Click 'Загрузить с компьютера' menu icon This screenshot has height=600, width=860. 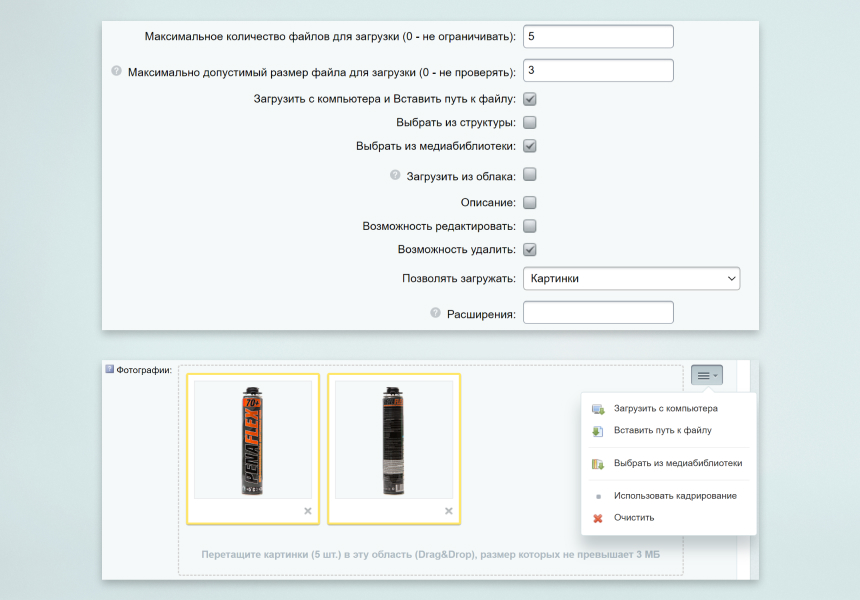pyautogui.click(x=598, y=409)
